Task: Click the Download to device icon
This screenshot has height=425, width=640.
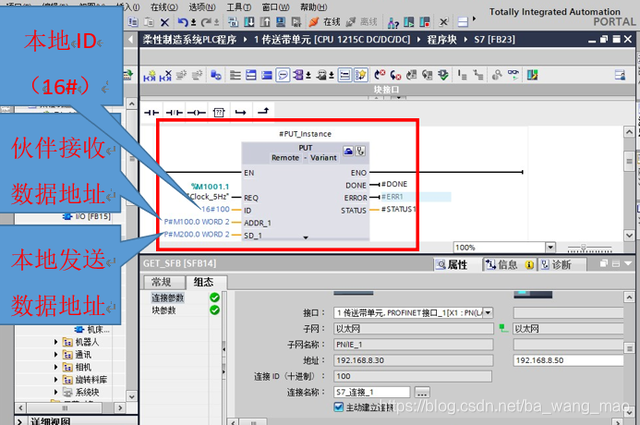Action: 249,22
